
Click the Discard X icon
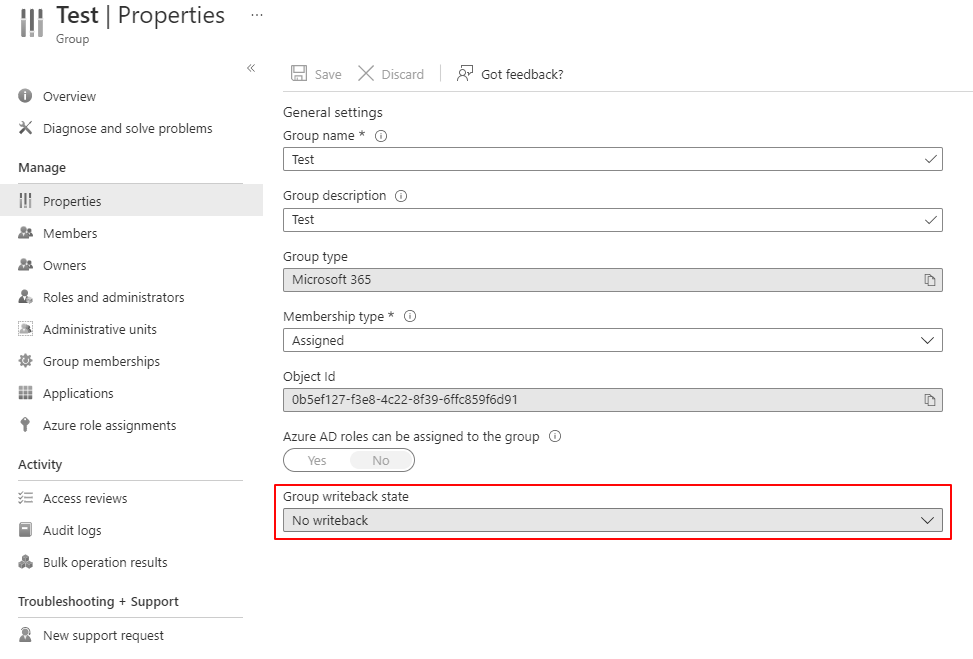366,74
